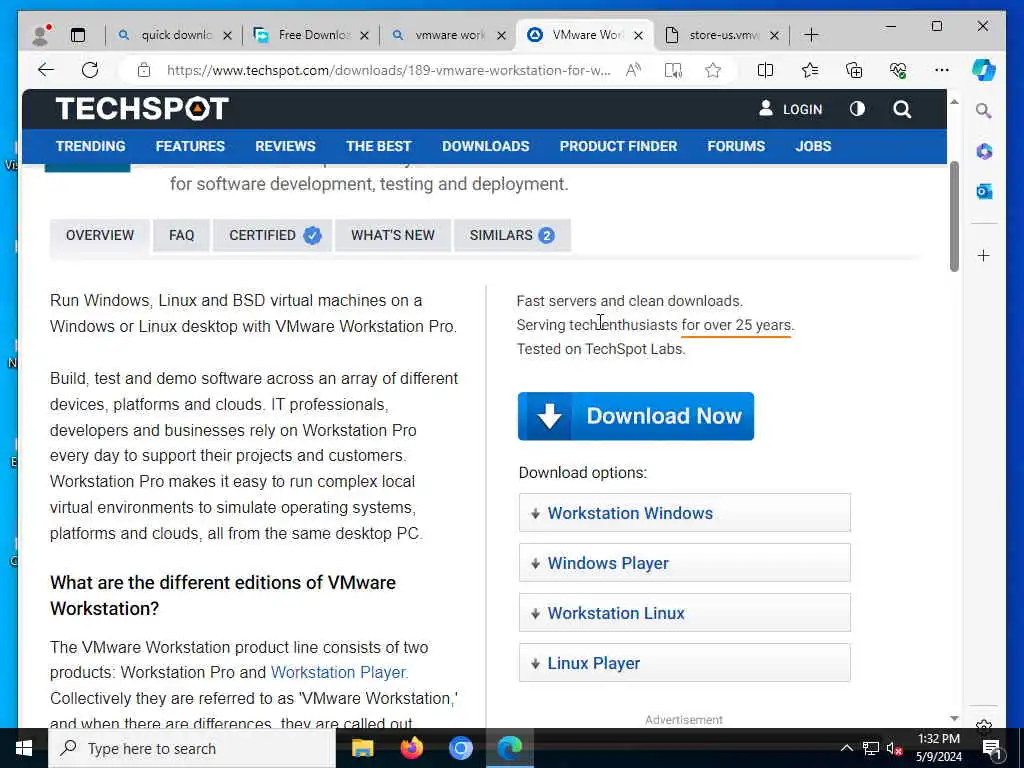1024x768 pixels.
Task: Choose the Windows Player download option
Action: (x=684, y=562)
